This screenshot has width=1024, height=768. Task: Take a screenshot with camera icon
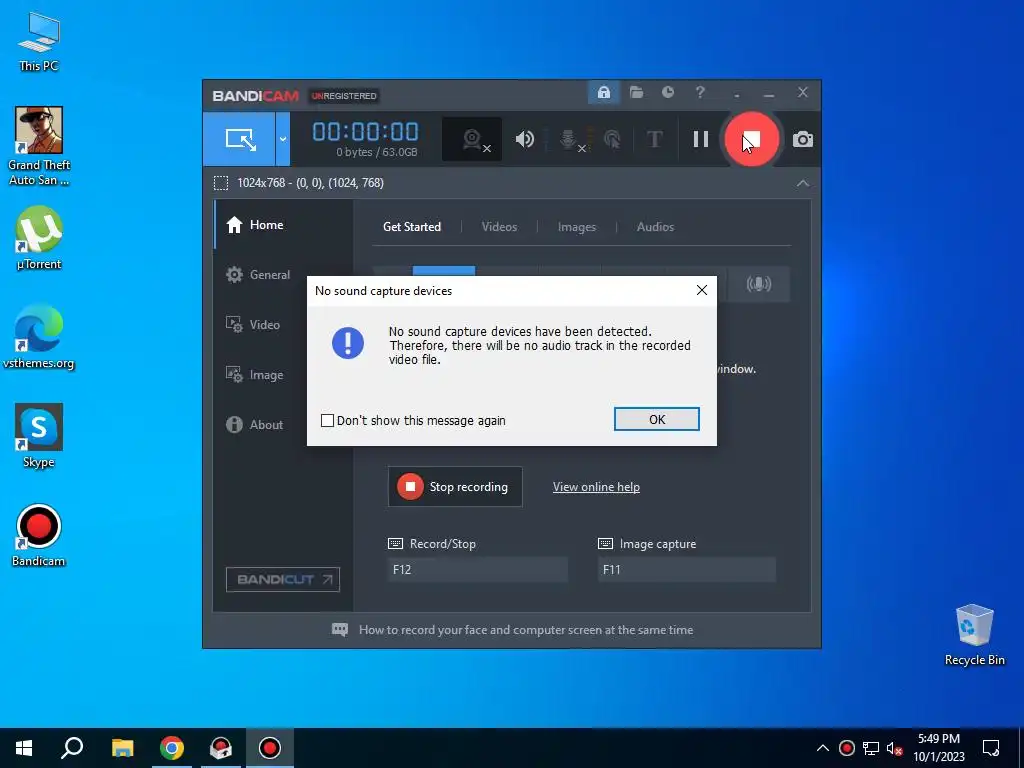[x=803, y=139]
